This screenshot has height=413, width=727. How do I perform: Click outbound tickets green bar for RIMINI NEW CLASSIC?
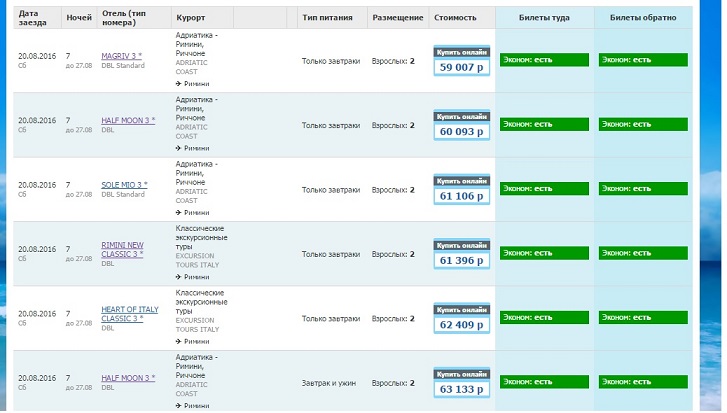point(544,253)
